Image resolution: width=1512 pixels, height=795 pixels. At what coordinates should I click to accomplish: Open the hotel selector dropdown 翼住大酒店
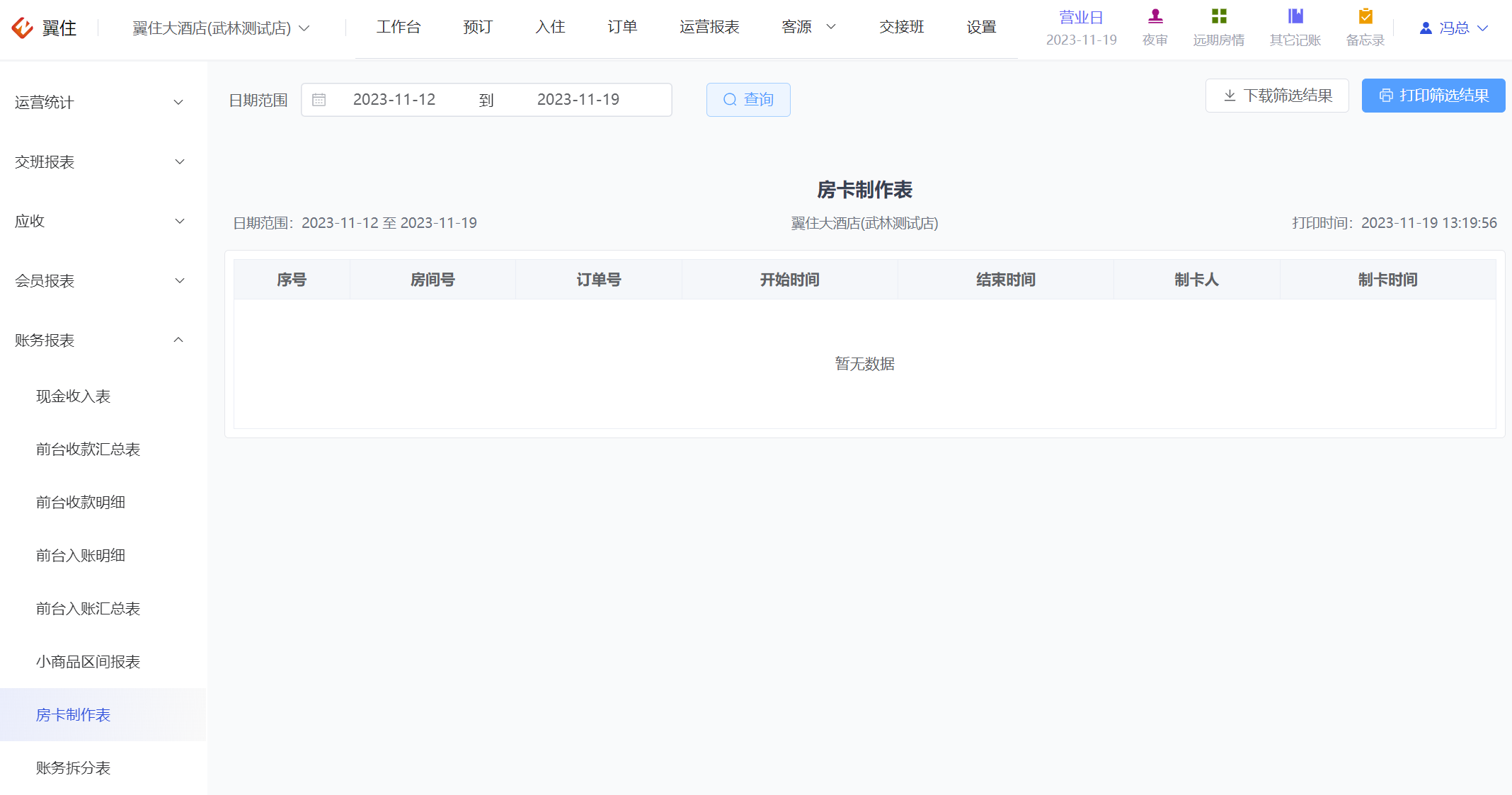click(221, 28)
